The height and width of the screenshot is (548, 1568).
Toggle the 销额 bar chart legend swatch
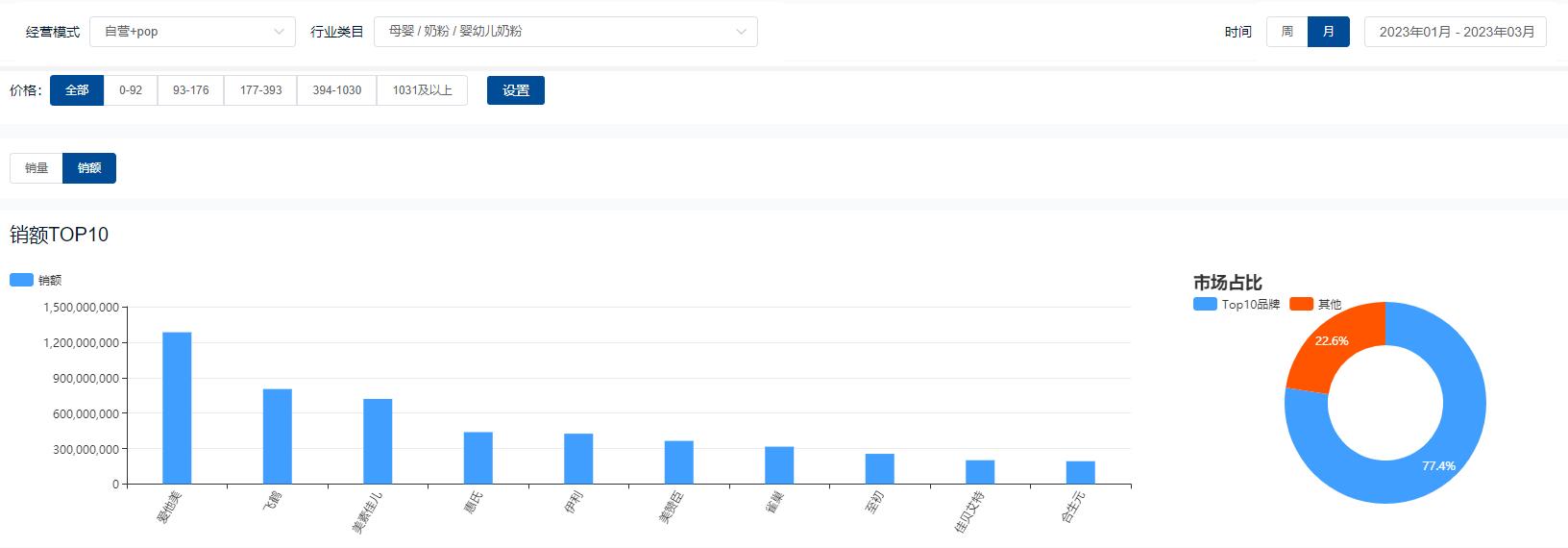pyautogui.click(x=21, y=280)
